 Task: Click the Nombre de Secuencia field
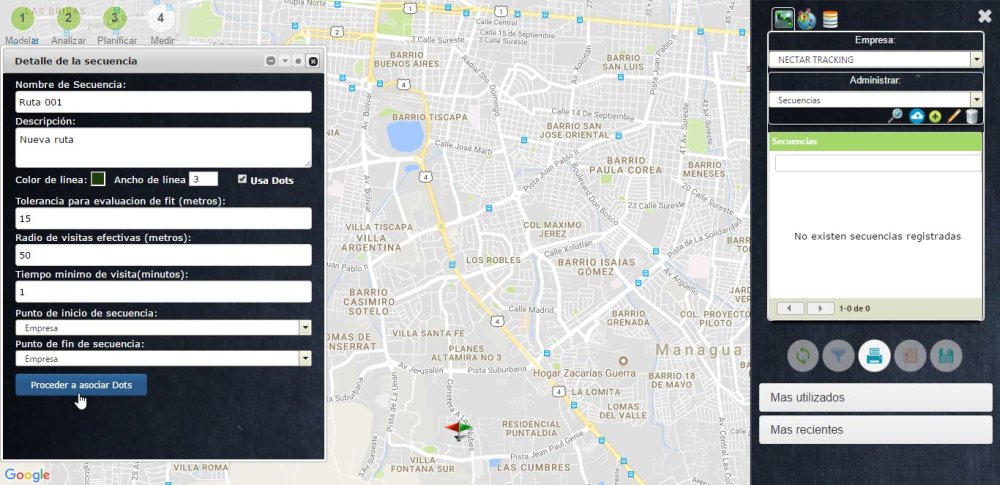click(x=164, y=102)
